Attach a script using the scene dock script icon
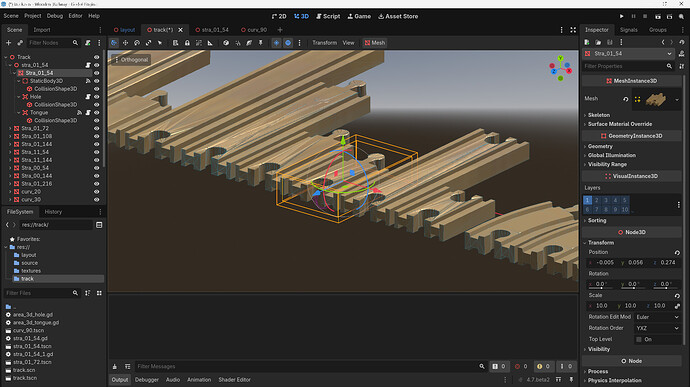Viewport: 690px width, 387px height. pyautogui.click(x=88, y=43)
